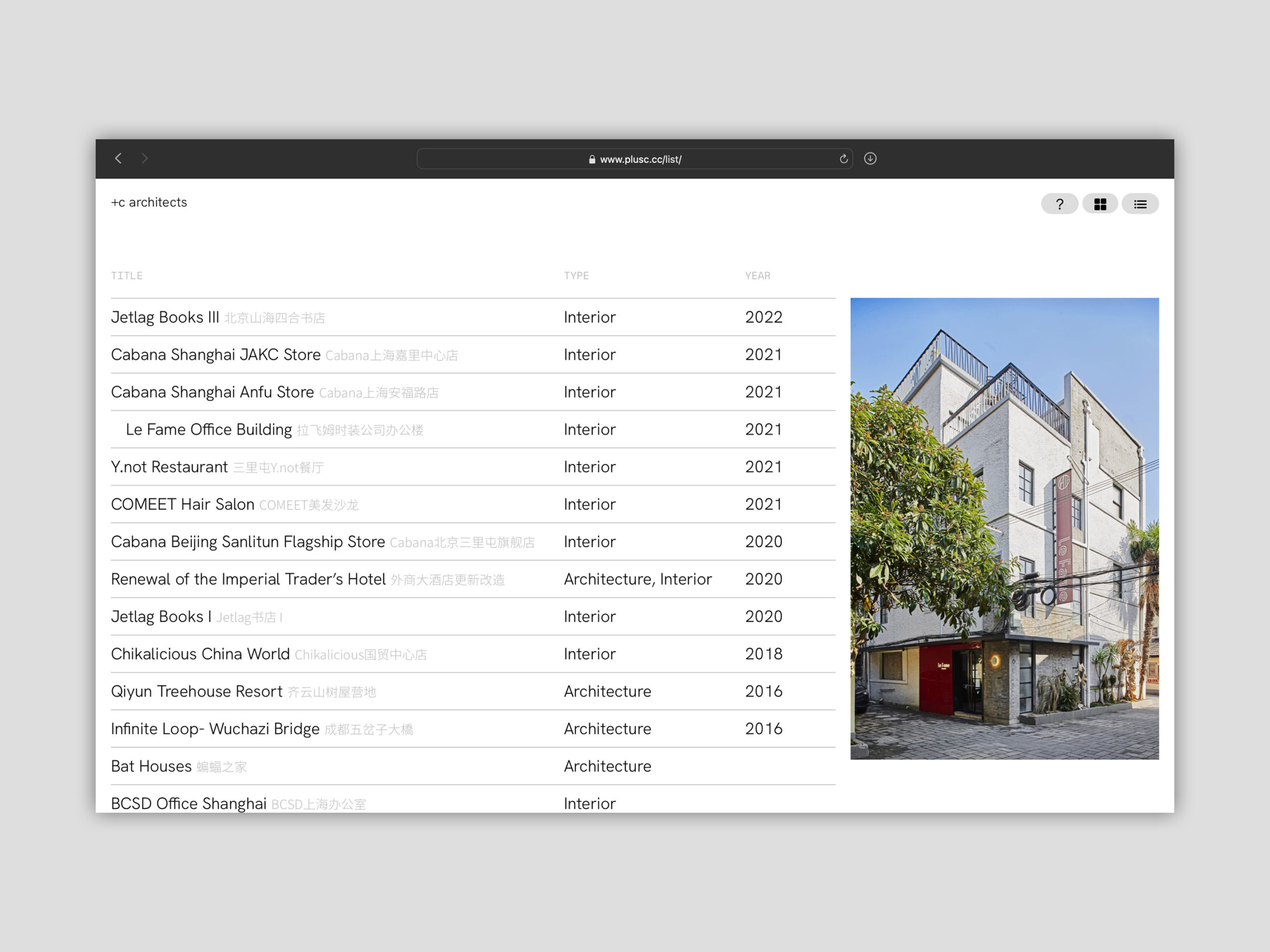This screenshot has height=952, width=1270.
Task: Click the Architecture type of Qiyun Treehouse Resort
Action: (607, 691)
